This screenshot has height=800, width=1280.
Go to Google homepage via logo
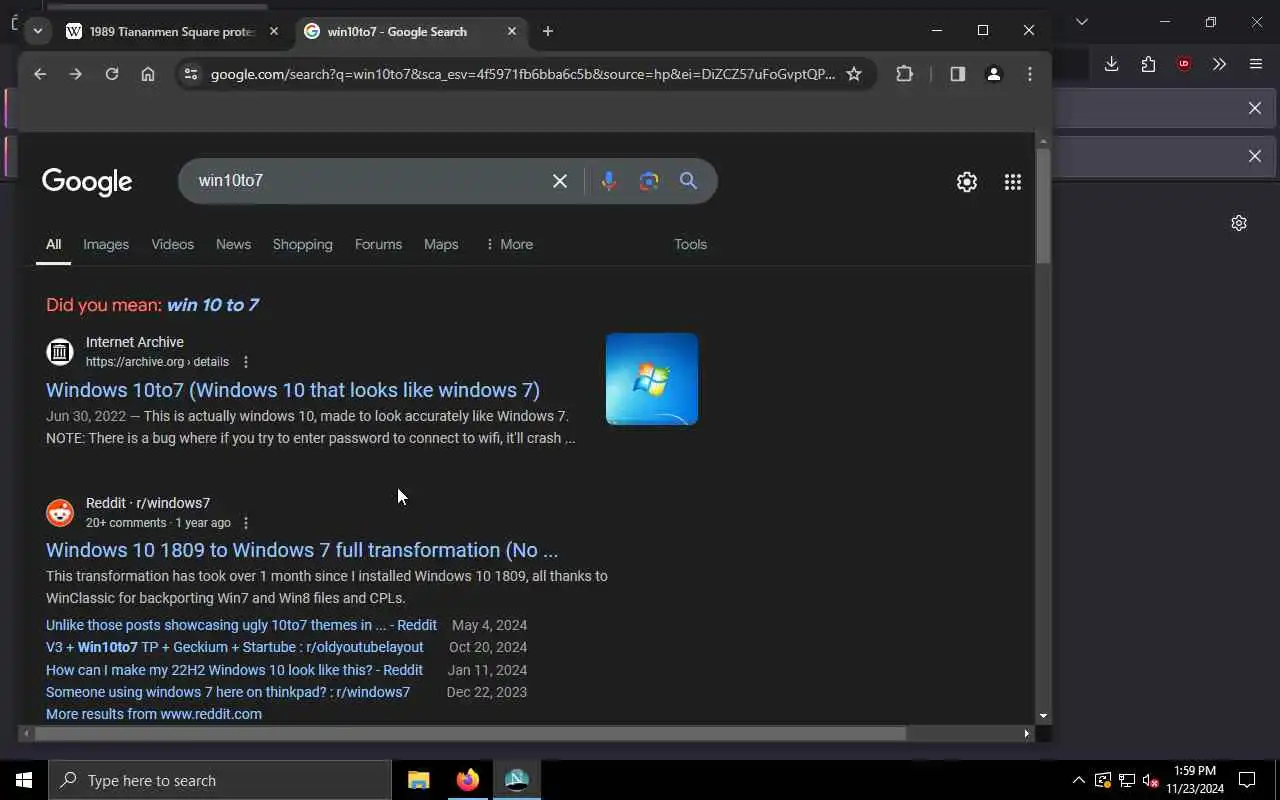coord(87,182)
